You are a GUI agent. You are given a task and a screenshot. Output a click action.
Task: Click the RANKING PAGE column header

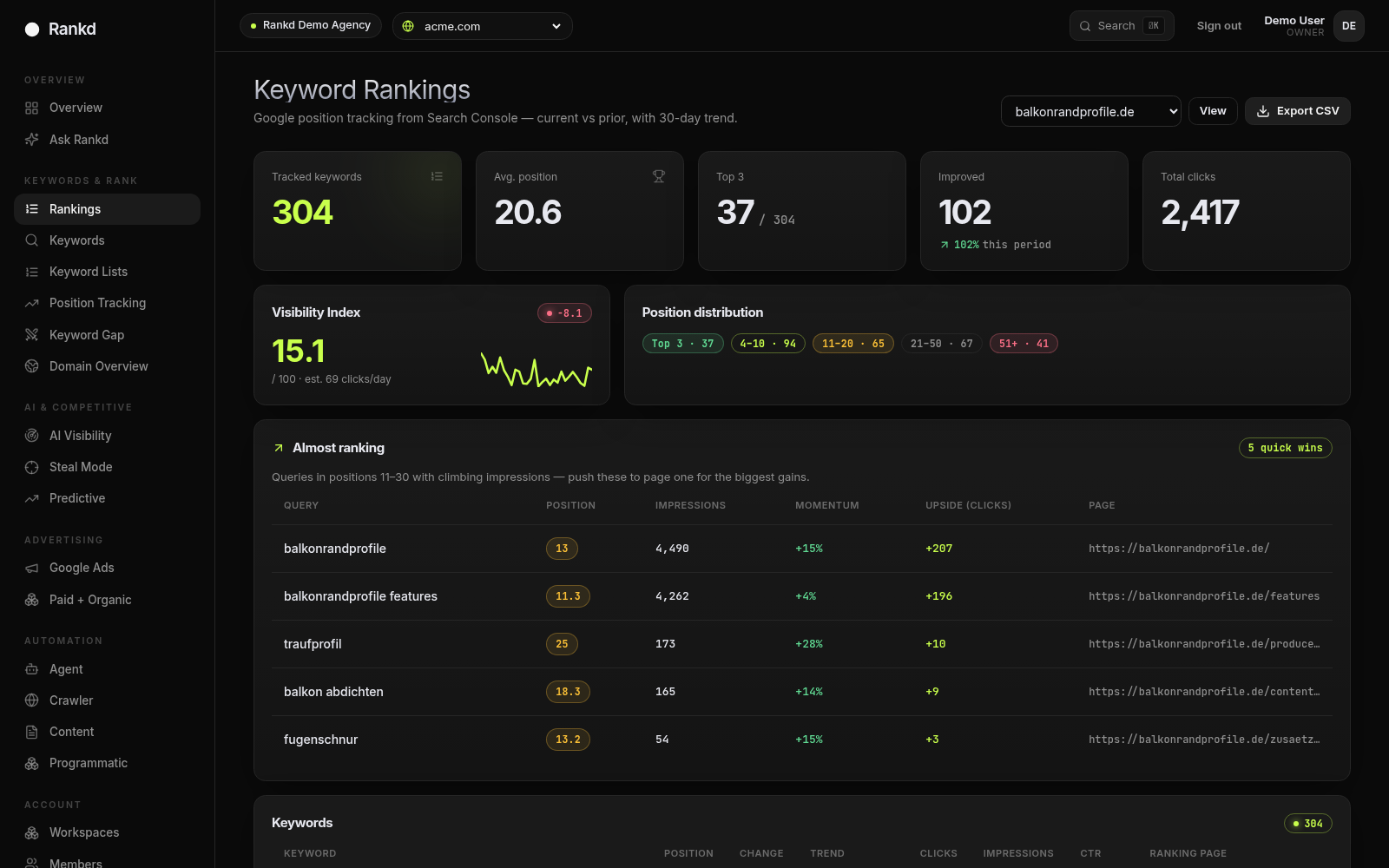(x=1188, y=853)
